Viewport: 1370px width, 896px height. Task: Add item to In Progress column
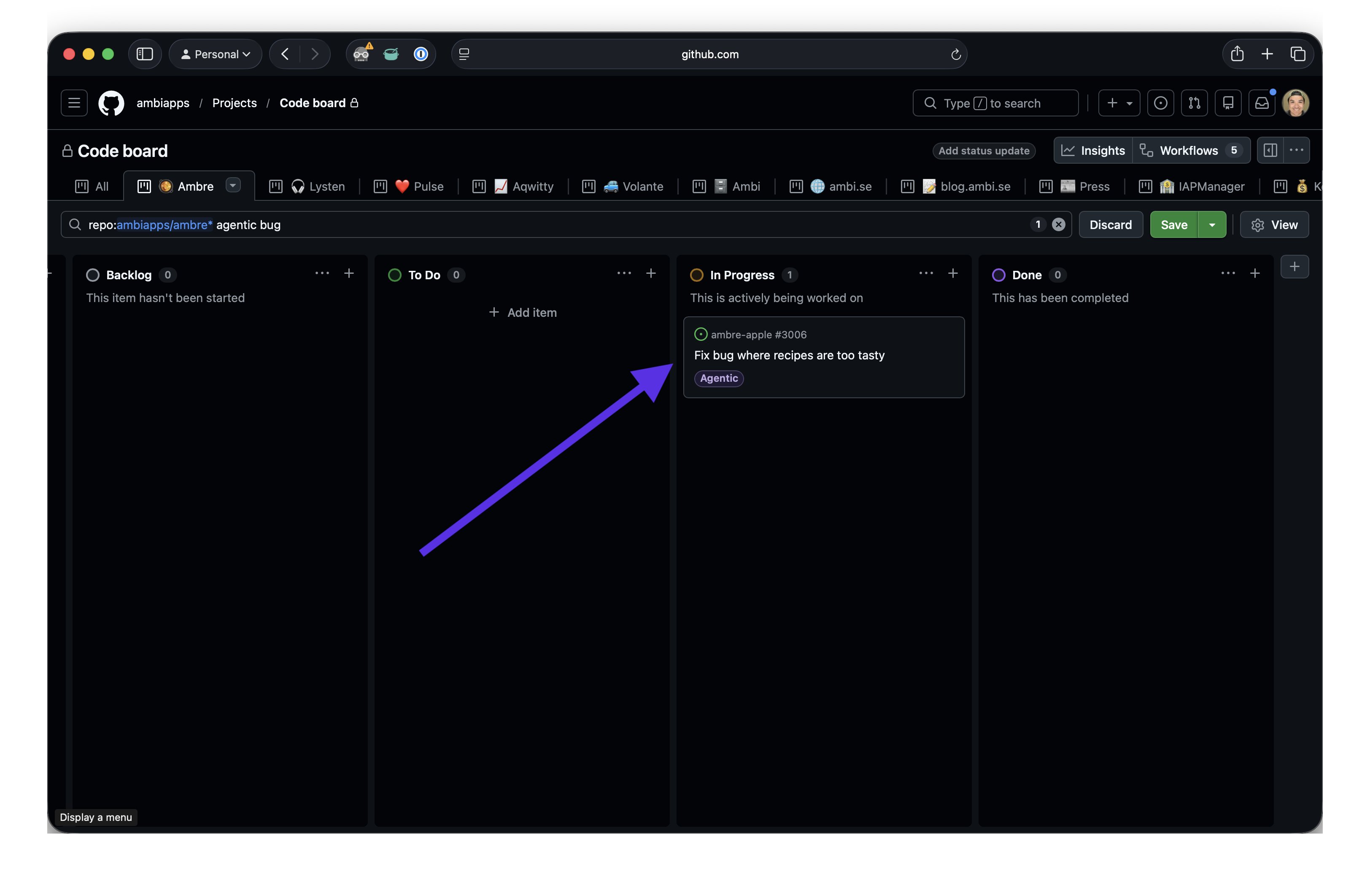point(953,273)
